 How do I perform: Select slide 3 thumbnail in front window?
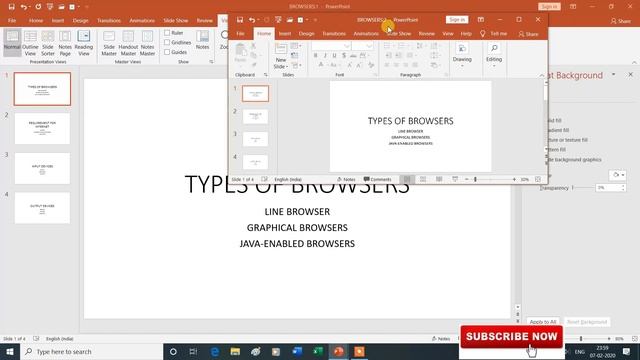(256, 139)
